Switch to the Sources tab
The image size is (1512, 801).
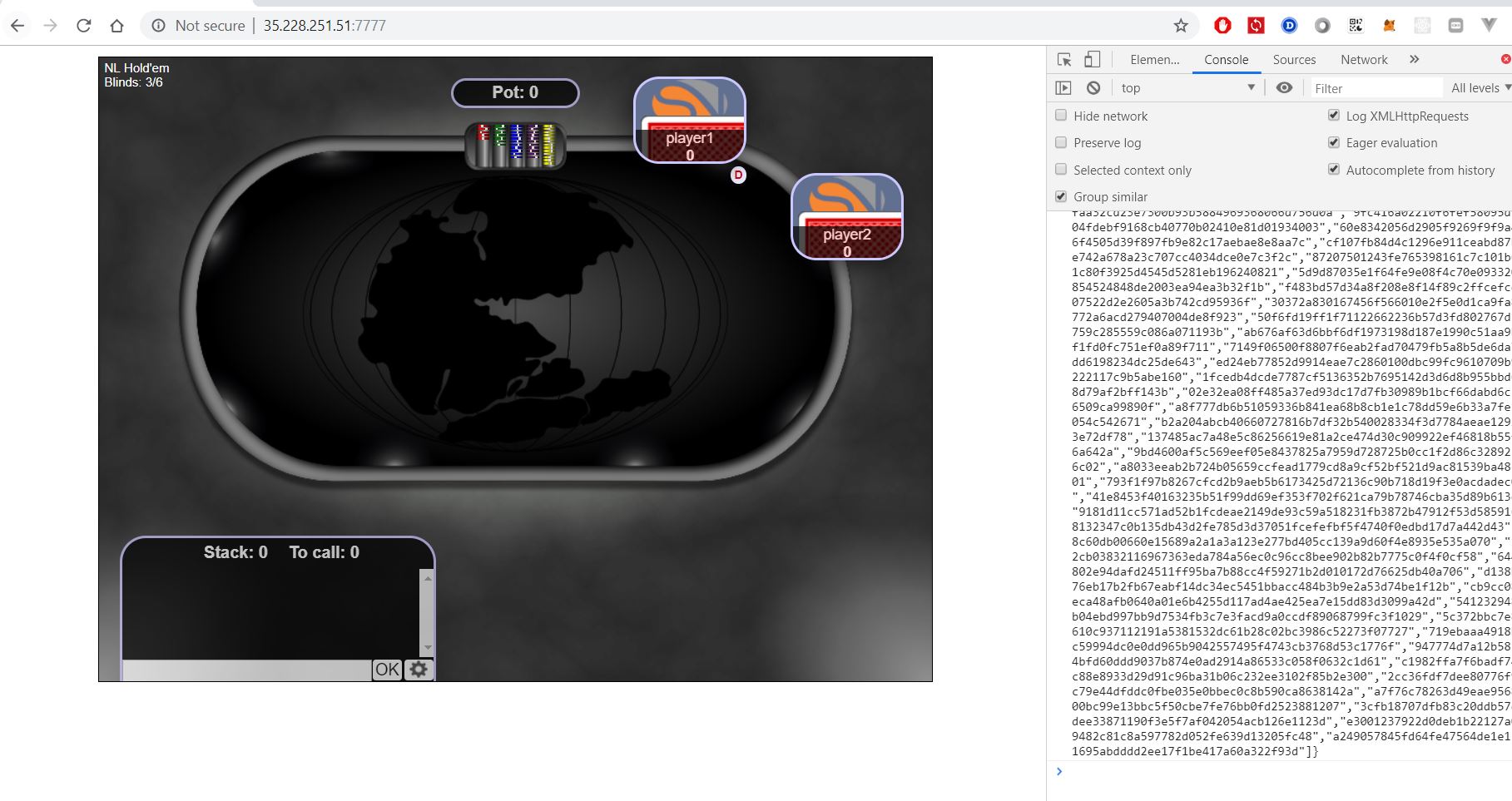click(1293, 60)
